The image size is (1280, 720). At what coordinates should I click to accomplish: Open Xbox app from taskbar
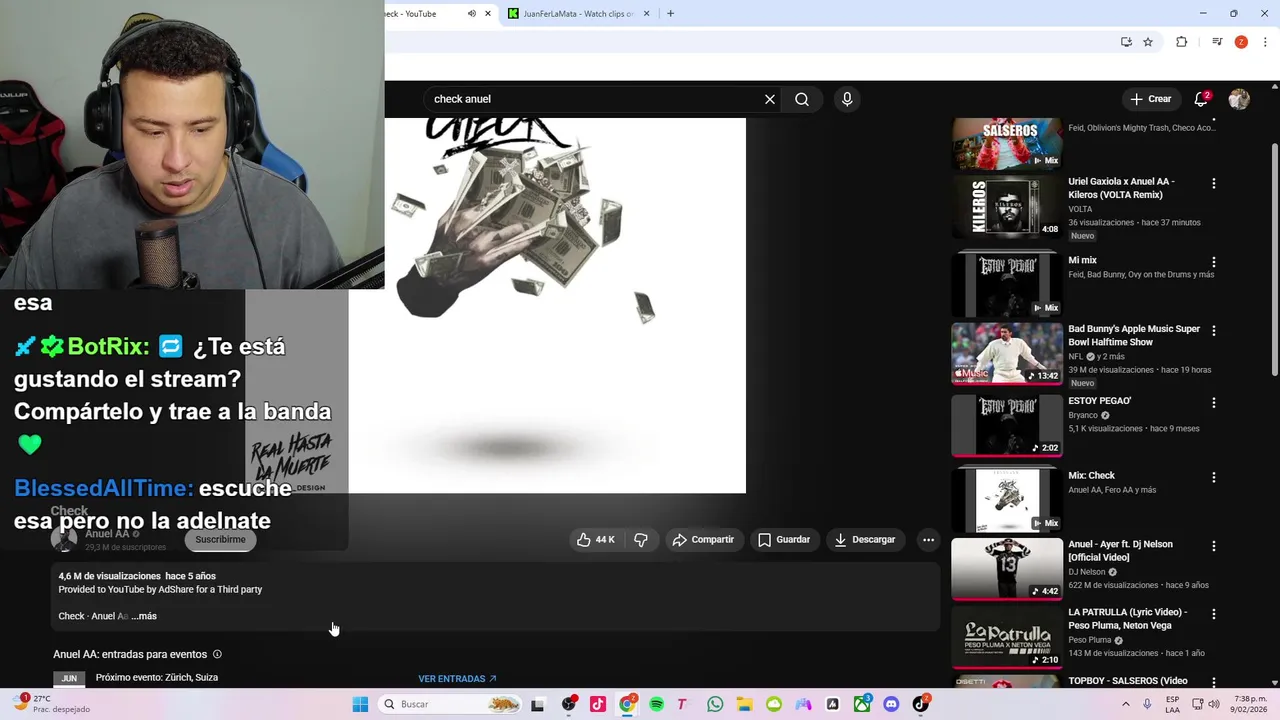(x=863, y=704)
